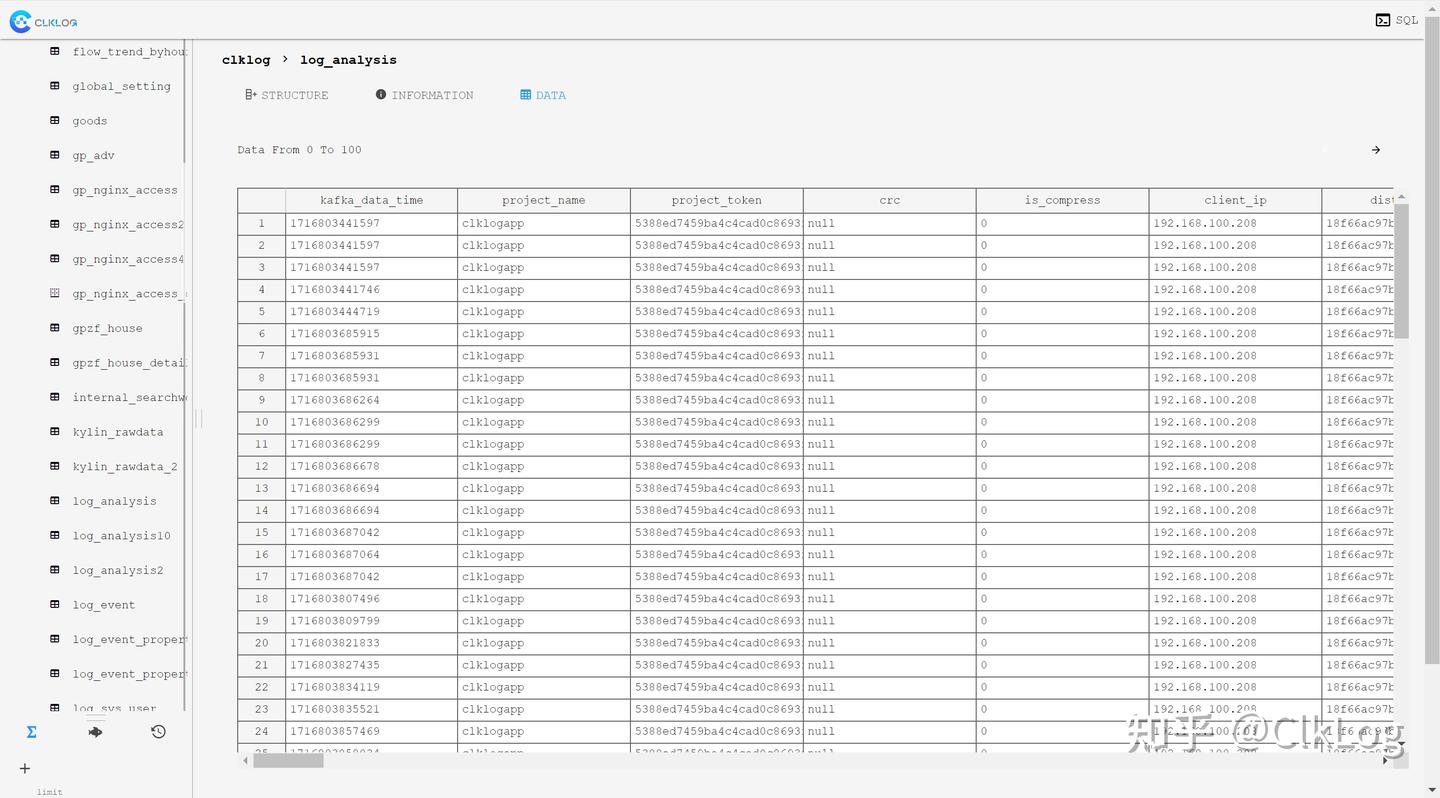1440x798 pixels.
Task: Select the cell with value 1716803827435
Action: pos(371,665)
